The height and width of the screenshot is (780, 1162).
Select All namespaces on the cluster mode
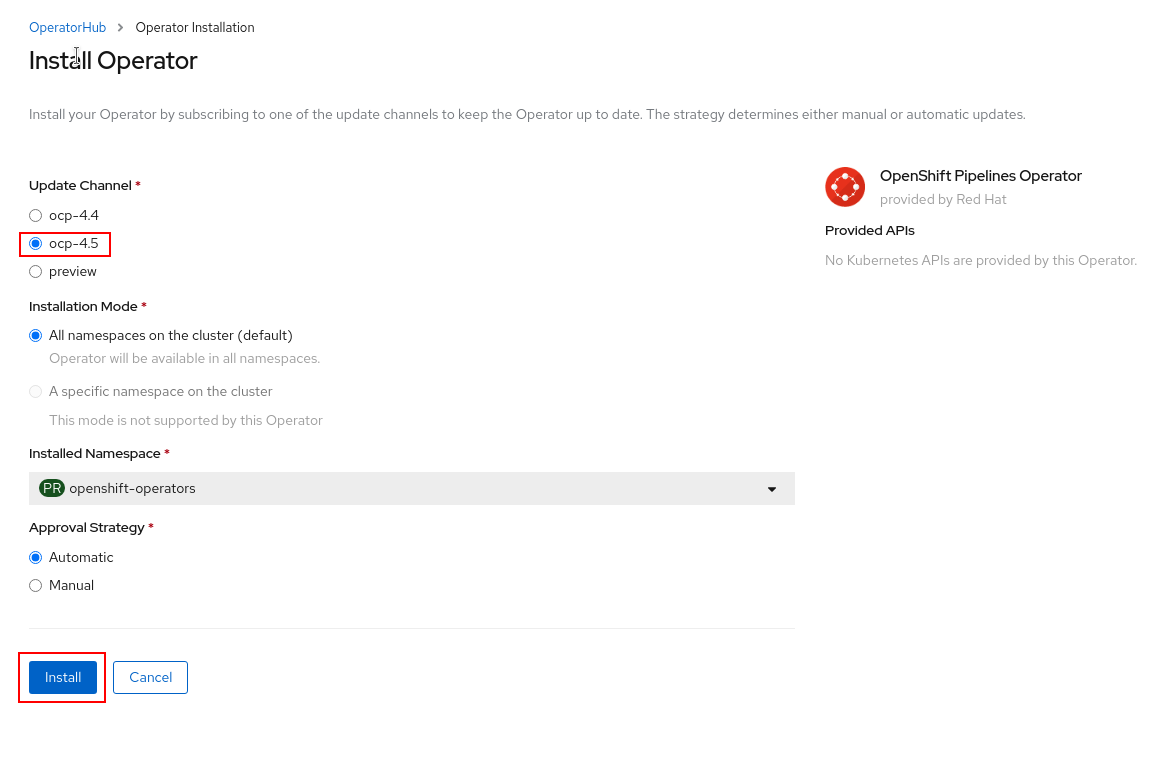coord(36,335)
